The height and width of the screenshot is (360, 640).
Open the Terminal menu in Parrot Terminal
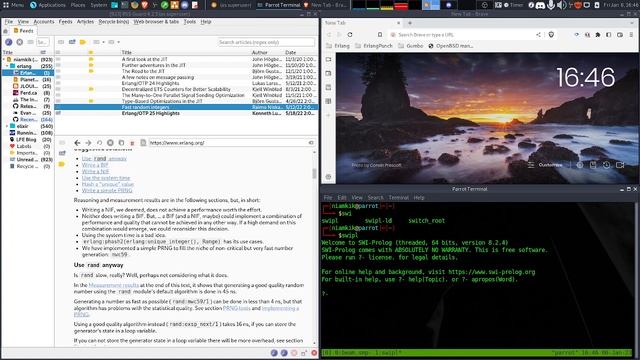(398, 198)
